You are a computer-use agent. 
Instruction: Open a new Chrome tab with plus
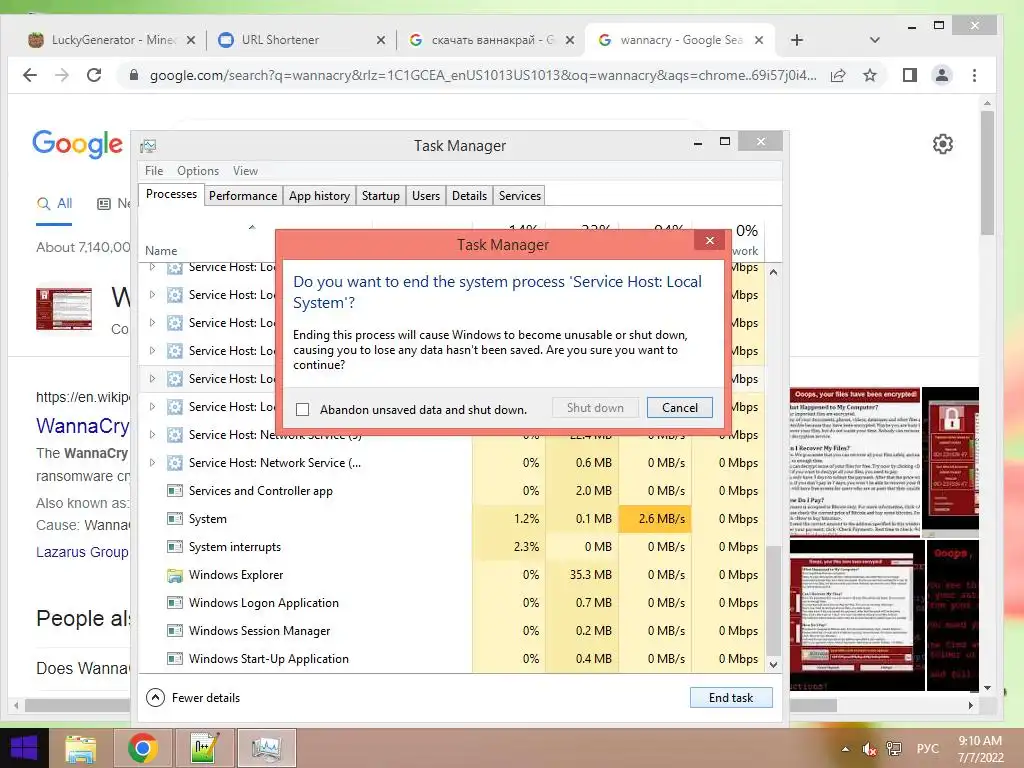(797, 40)
